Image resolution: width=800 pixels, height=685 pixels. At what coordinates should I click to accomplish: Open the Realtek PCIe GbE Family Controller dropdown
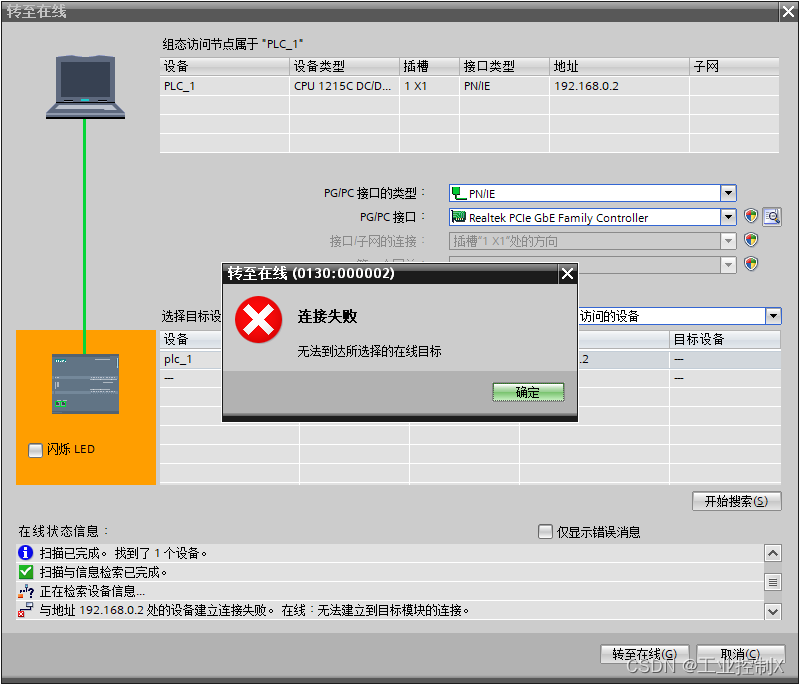point(730,217)
